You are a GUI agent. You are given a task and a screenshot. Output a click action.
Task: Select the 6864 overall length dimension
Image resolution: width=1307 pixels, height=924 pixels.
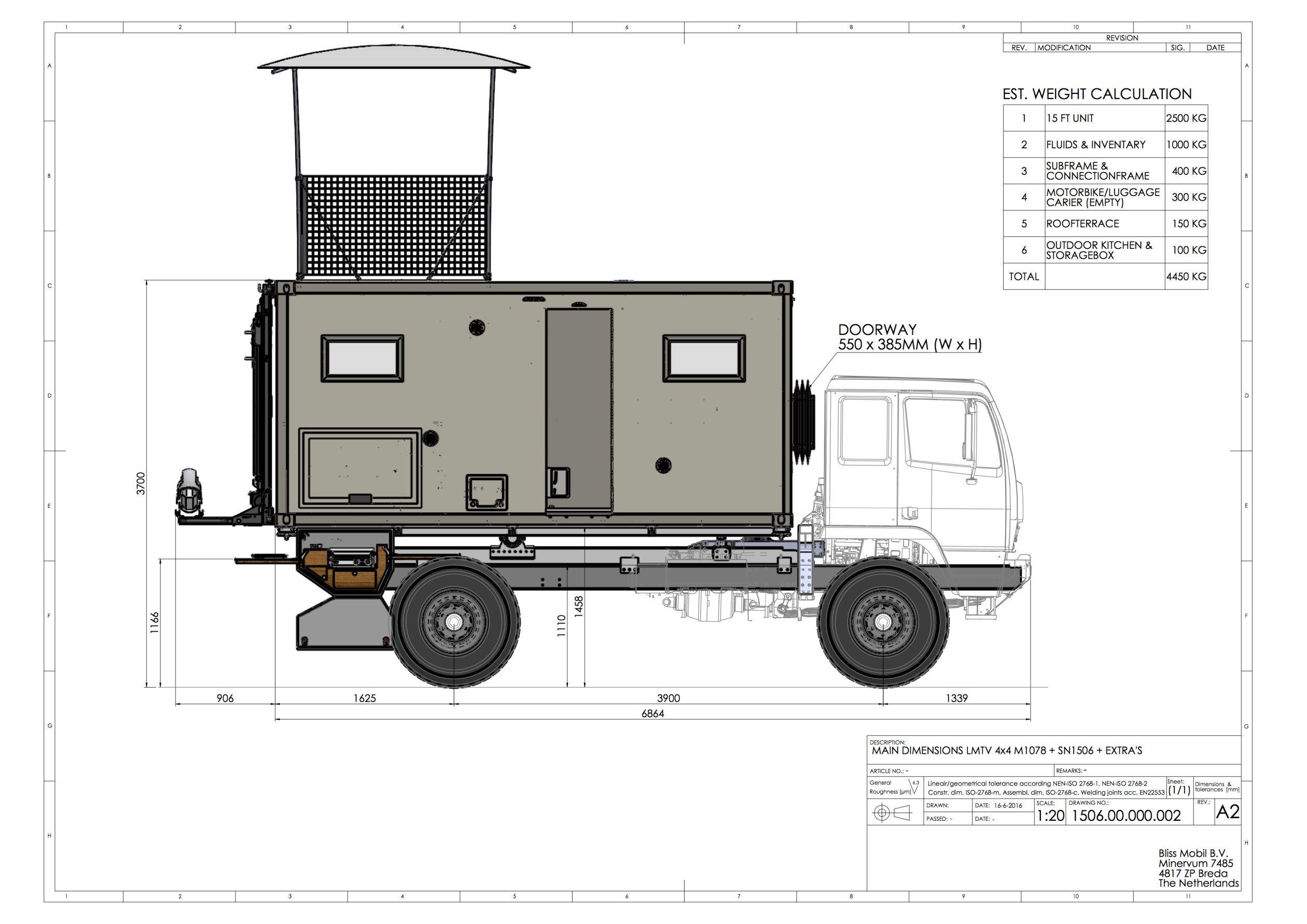pos(652,714)
